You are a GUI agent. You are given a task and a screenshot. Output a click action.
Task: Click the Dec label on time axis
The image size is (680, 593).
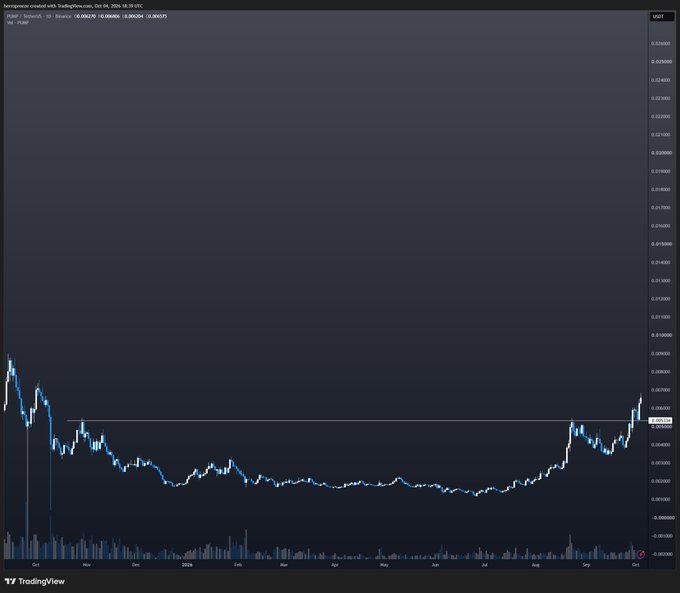(x=136, y=565)
